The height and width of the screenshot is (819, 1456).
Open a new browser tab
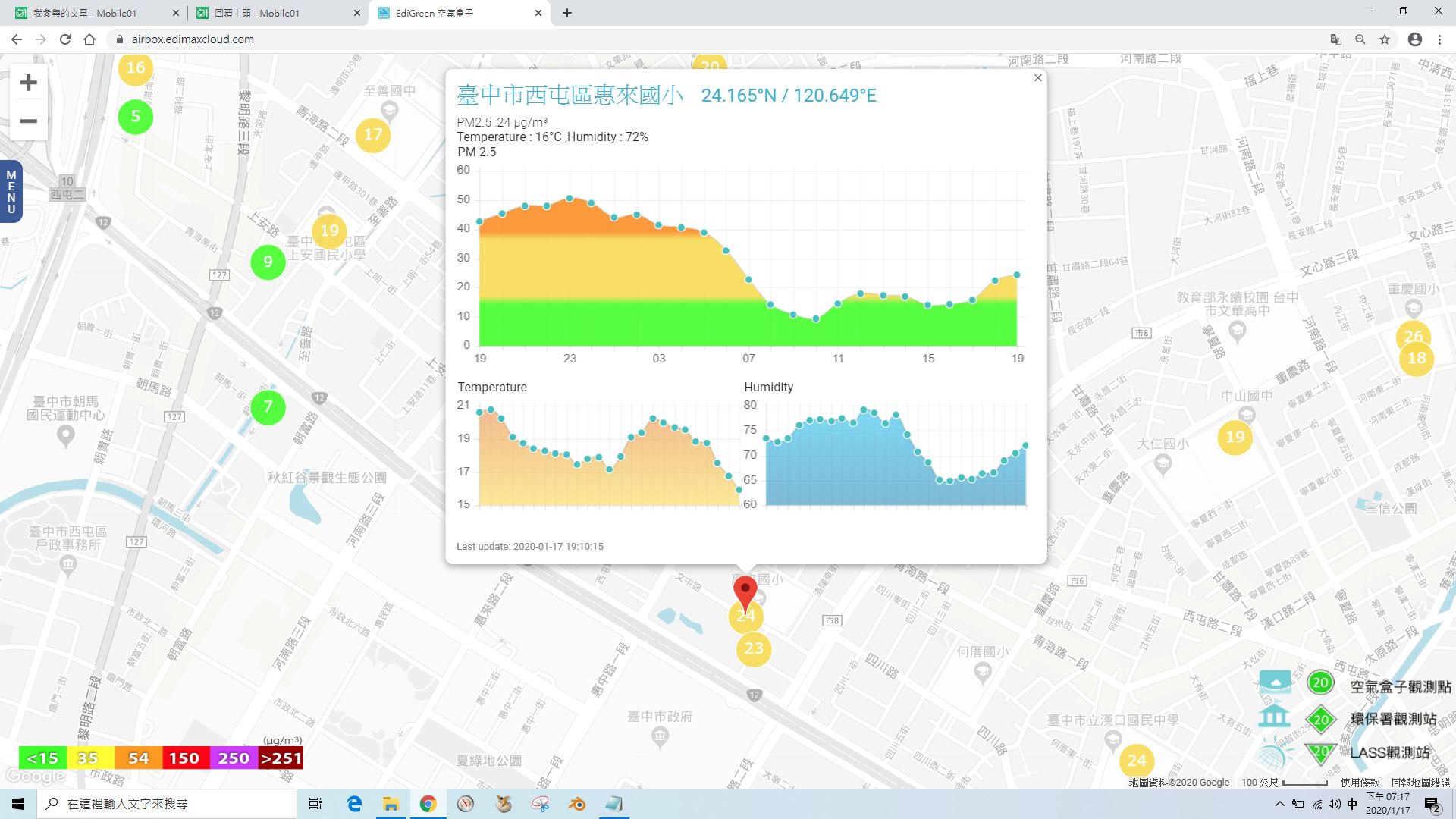click(567, 13)
